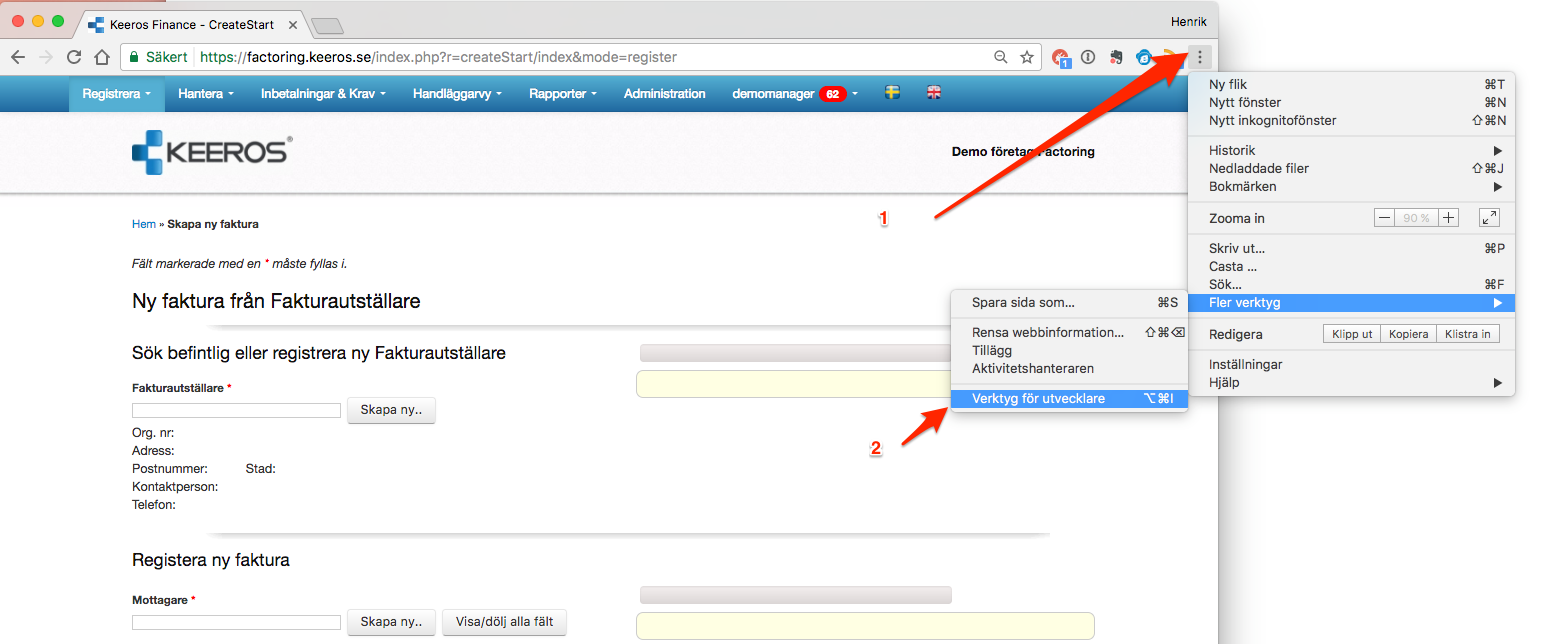The image size is (1557, 644).
Task: Click the Klistra in button
Action: click(x=1468, y=334)
